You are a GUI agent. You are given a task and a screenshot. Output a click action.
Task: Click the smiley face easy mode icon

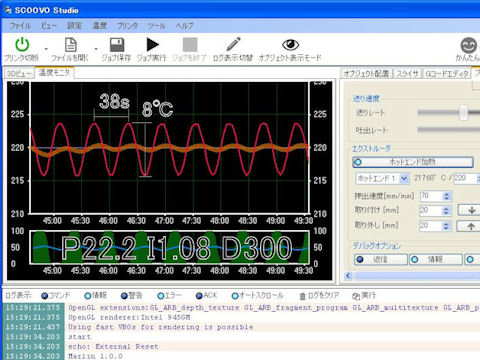coord(469,45)
